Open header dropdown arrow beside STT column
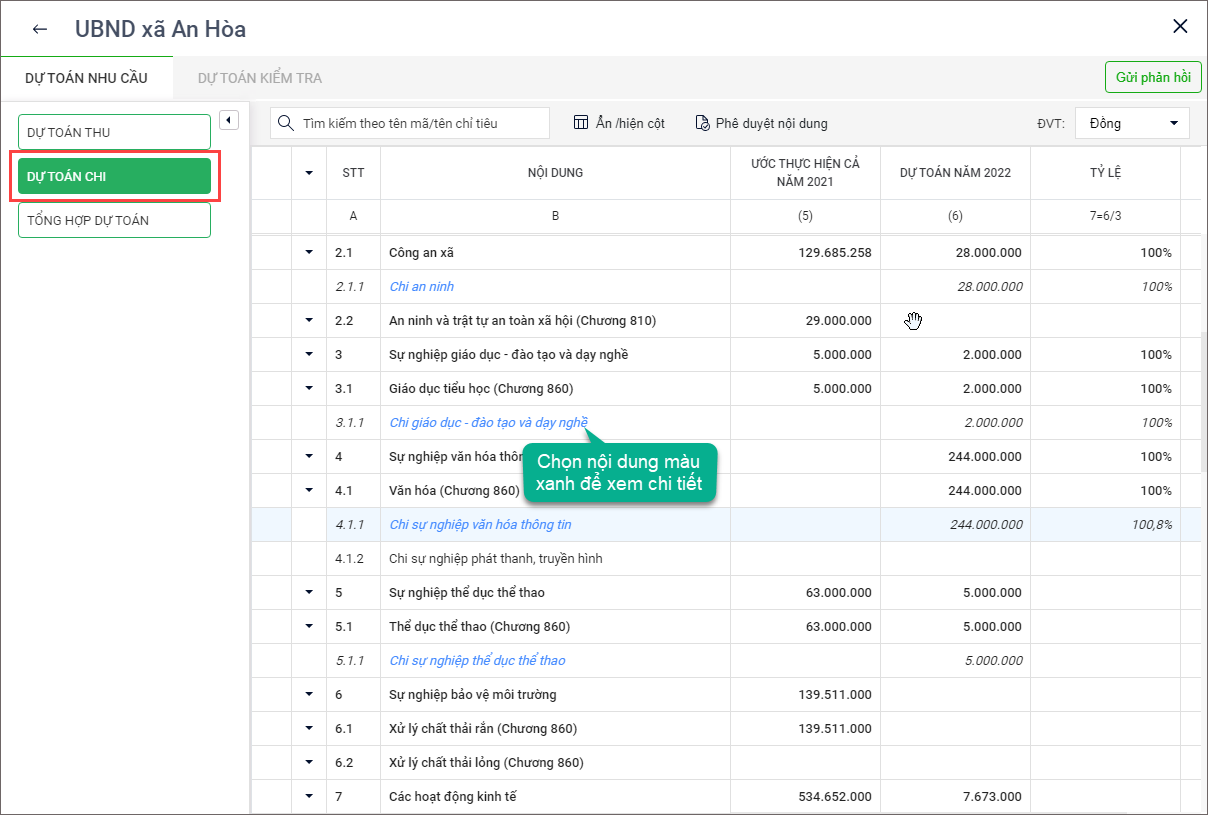1208x815 pixels. tap(309, 173)
